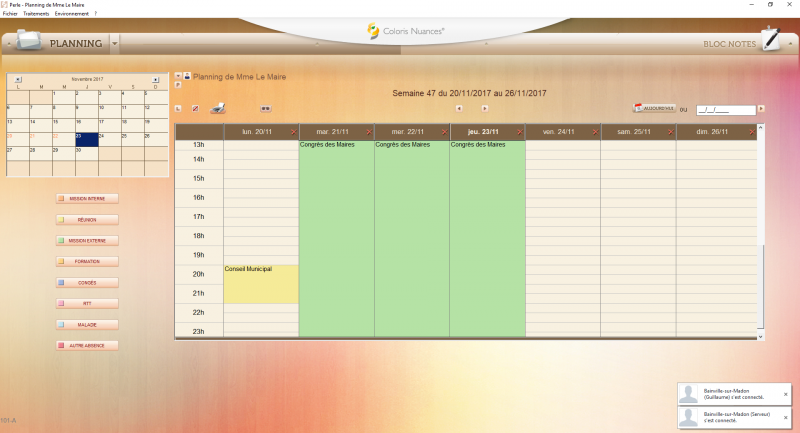The image size is (800, 433).
Task: Open the Environnement menu
Action: [71, 13]
